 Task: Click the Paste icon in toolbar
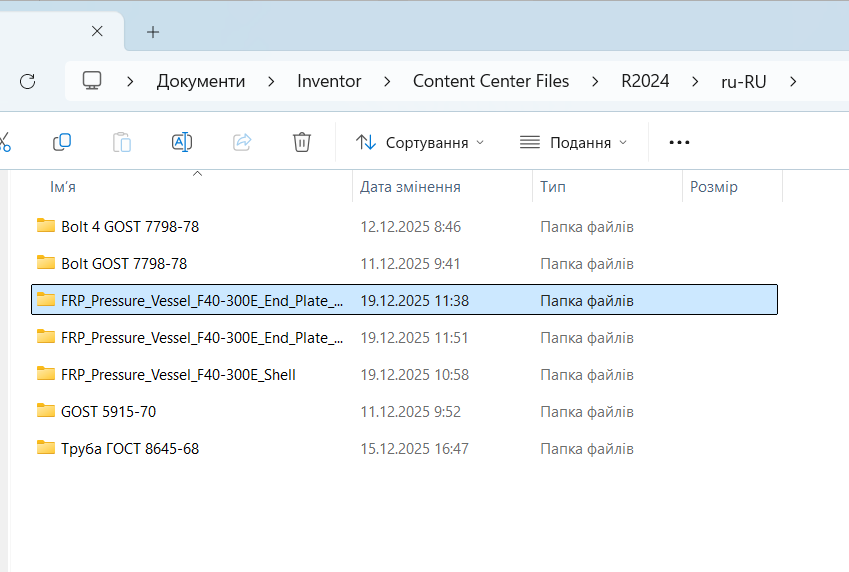tap(122, 142)
